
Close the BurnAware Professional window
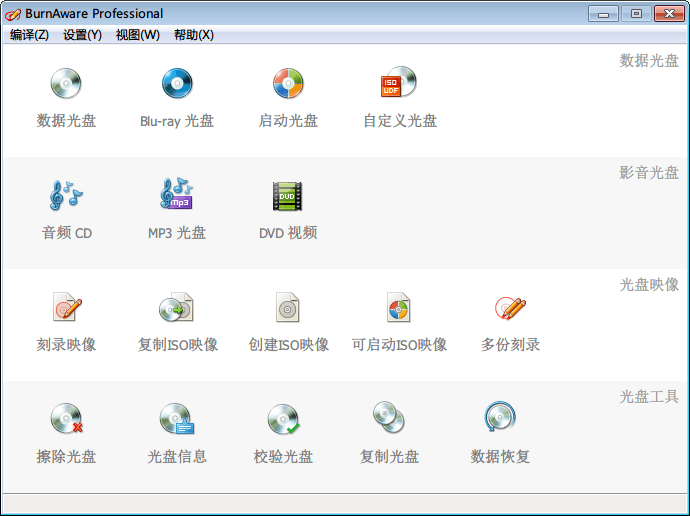[669, 14]
